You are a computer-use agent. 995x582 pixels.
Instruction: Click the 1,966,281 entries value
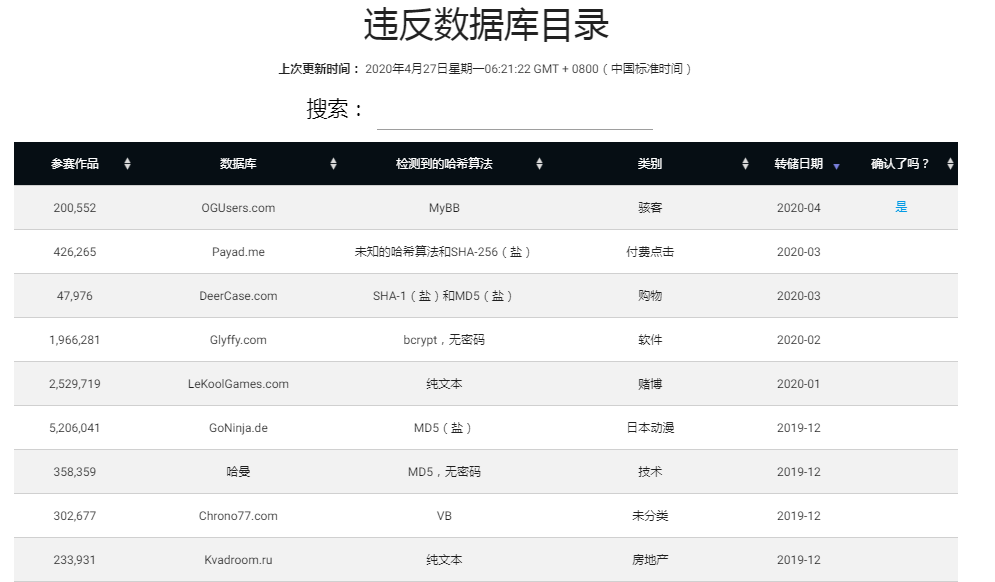[75, 340]
